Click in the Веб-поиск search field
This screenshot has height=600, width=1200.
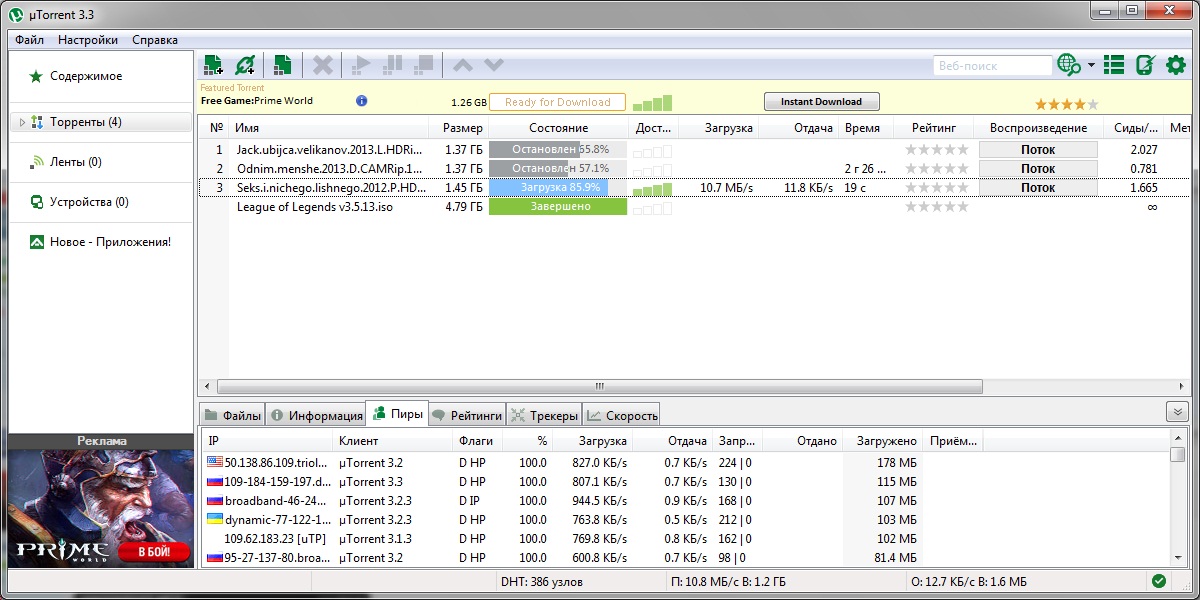[991, 66]
